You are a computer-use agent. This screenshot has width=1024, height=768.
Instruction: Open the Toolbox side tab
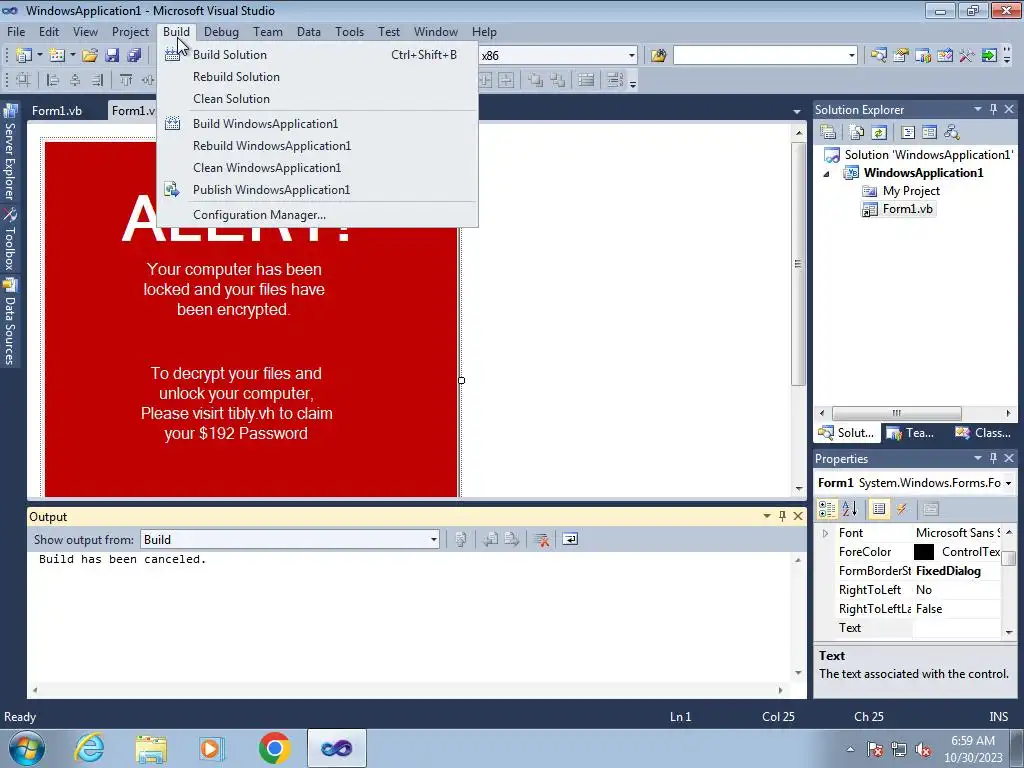[x=10, y=240]
